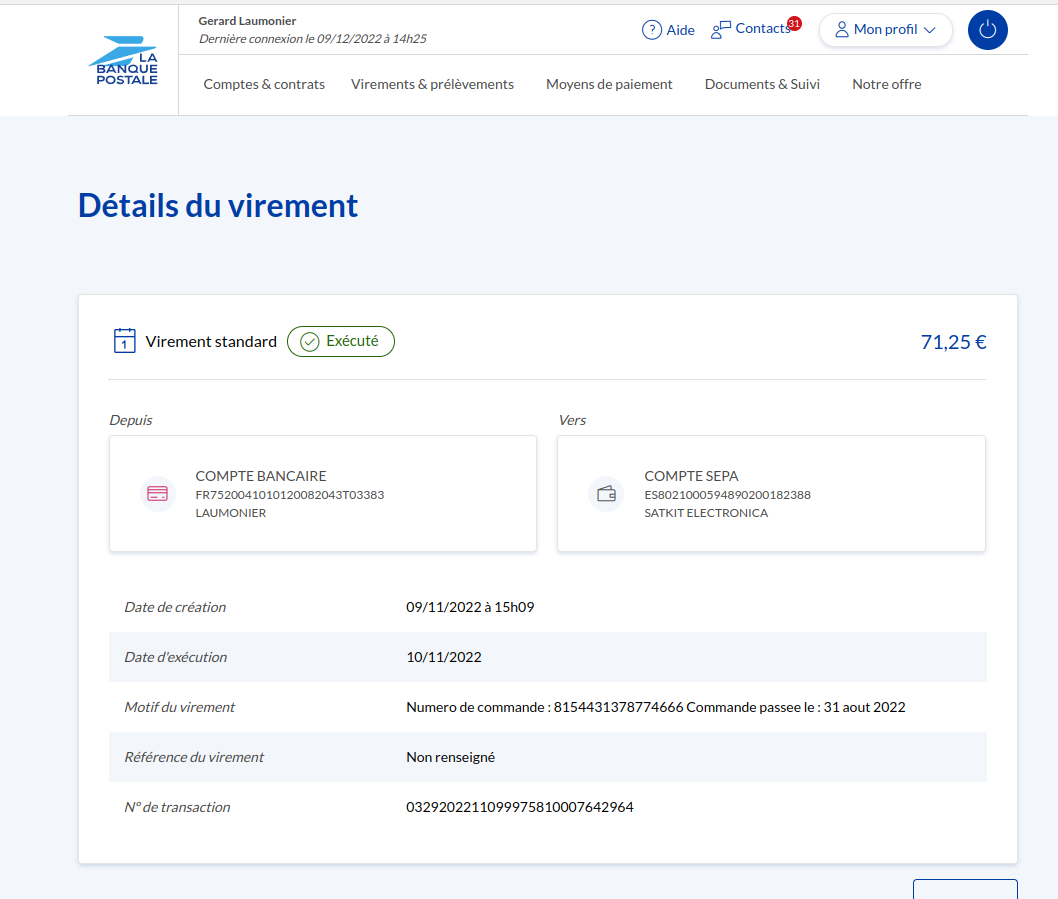1058x899 pixels.
Task: Open Contacts messages icon
Action: pos(720,30)
